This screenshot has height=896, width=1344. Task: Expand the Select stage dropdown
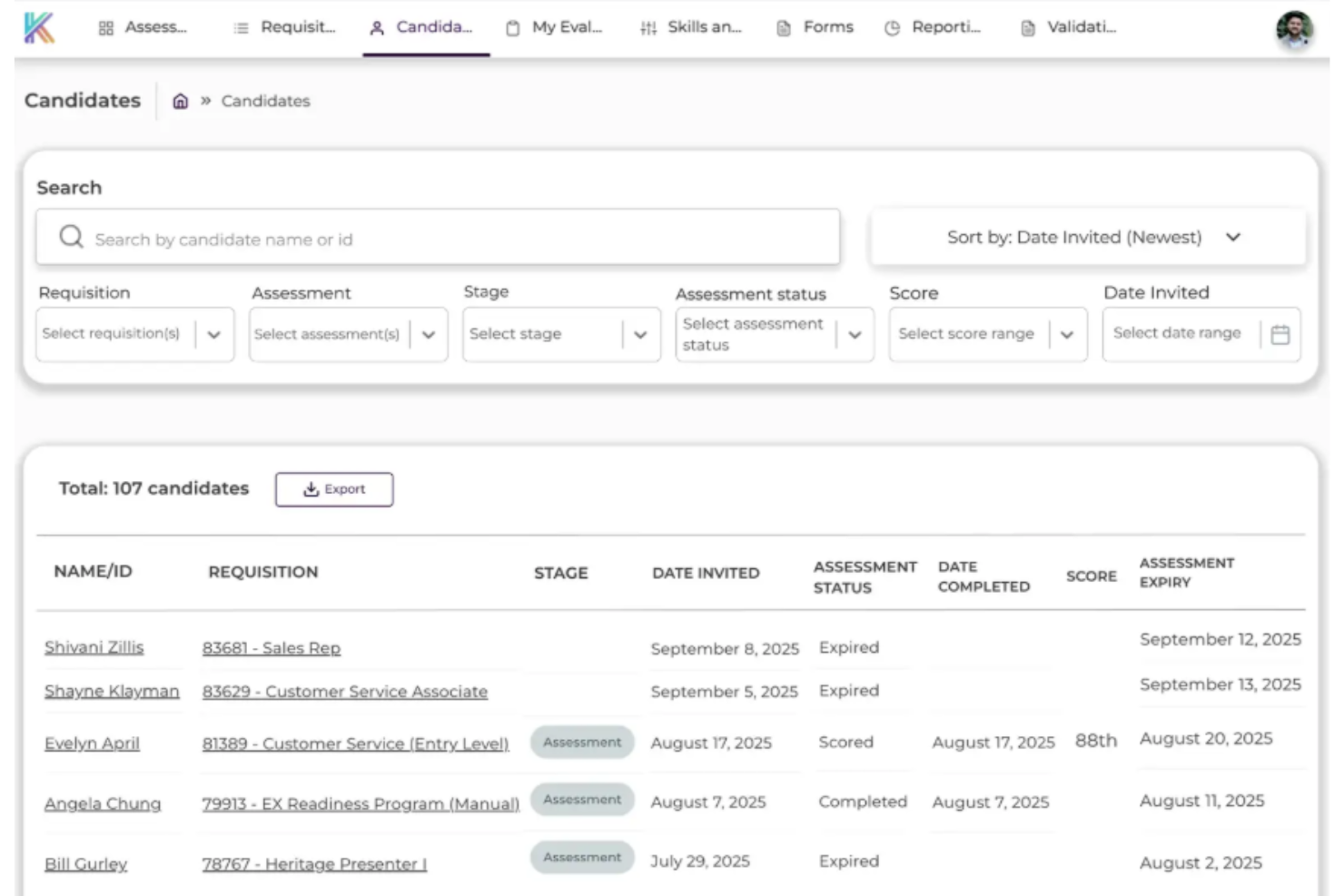638,334
